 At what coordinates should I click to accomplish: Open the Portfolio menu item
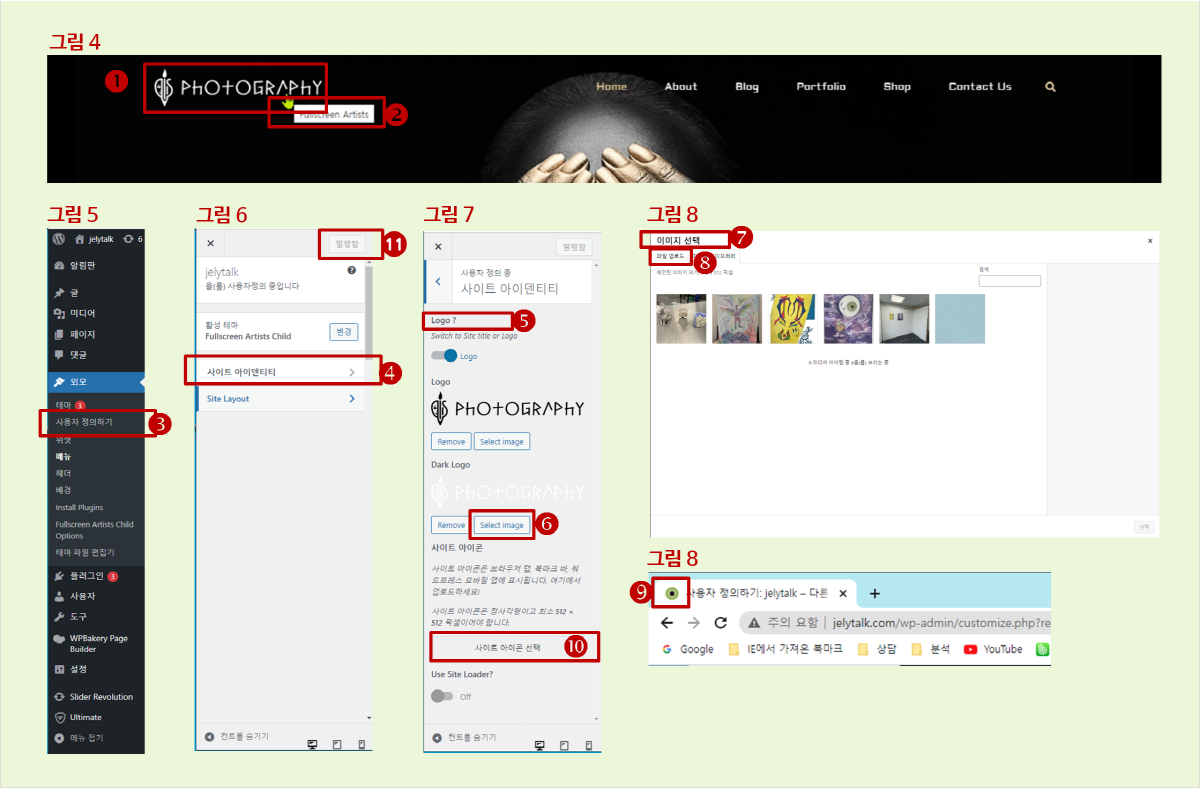[821, 87]
